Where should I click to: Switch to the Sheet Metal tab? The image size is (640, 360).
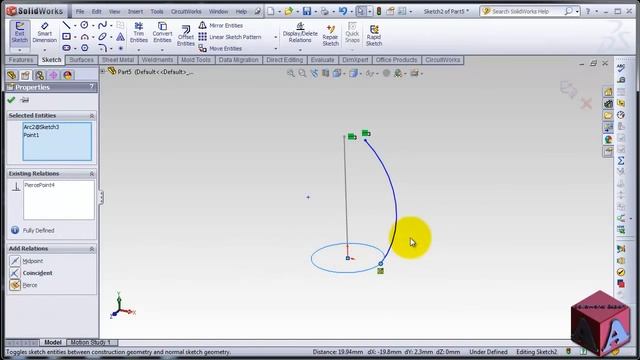coord(118,60)
